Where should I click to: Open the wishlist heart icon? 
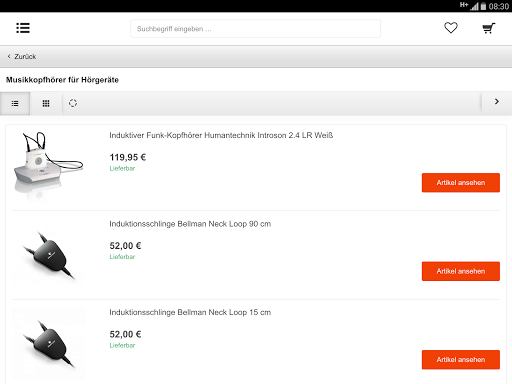pyautogui.click(x=451, y=28)
